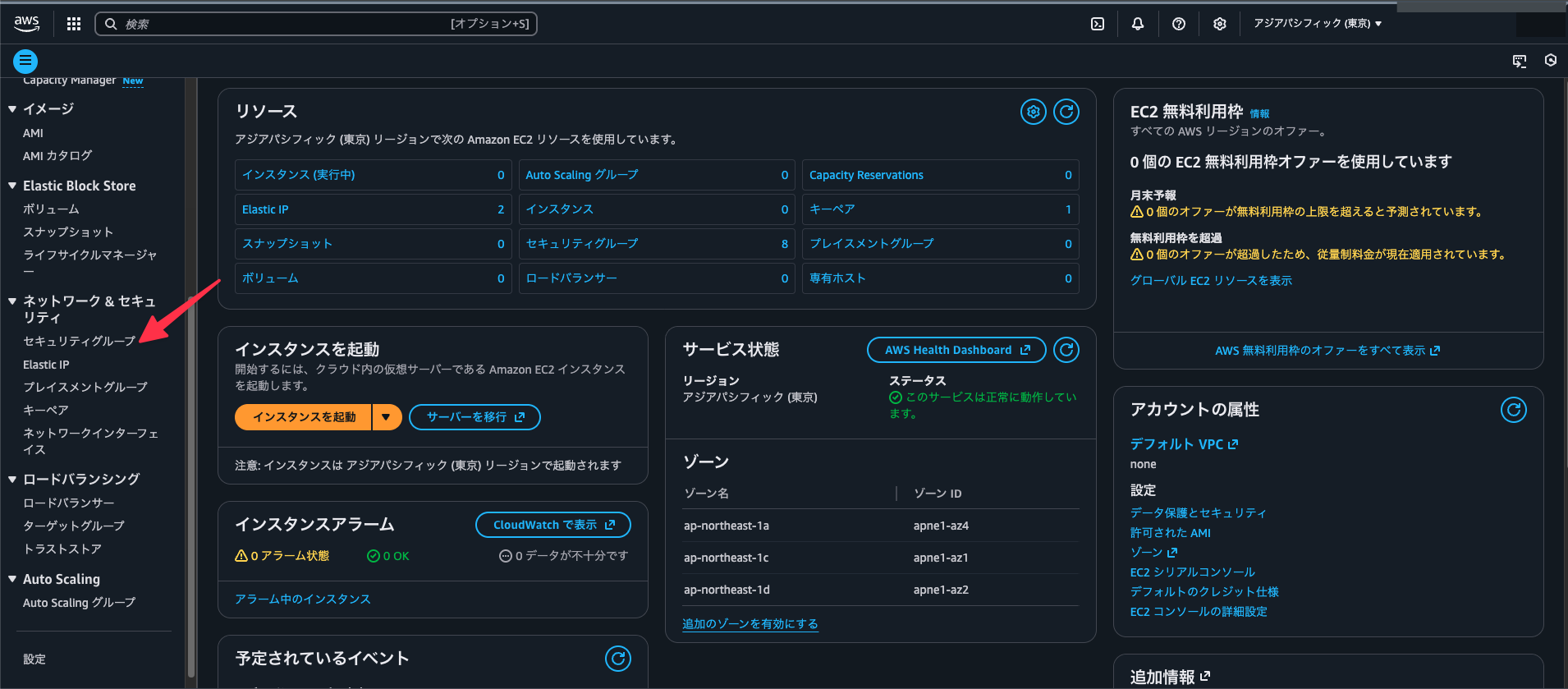Click the hexagon icon at top right

pyautogui.click(x=1551, y=60)
